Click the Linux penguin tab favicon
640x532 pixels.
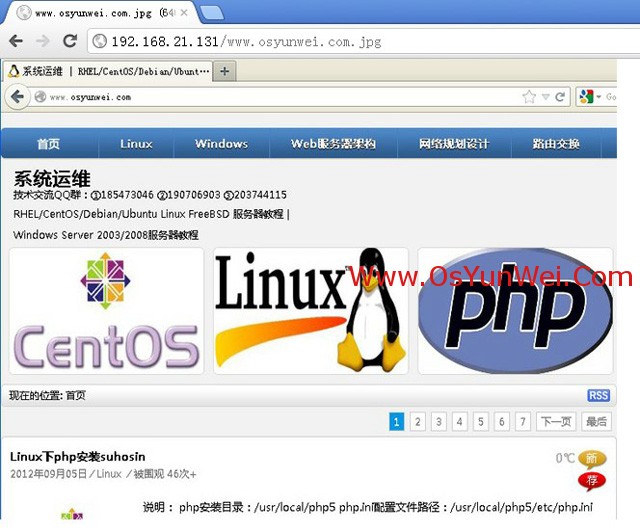coord(14,71)
